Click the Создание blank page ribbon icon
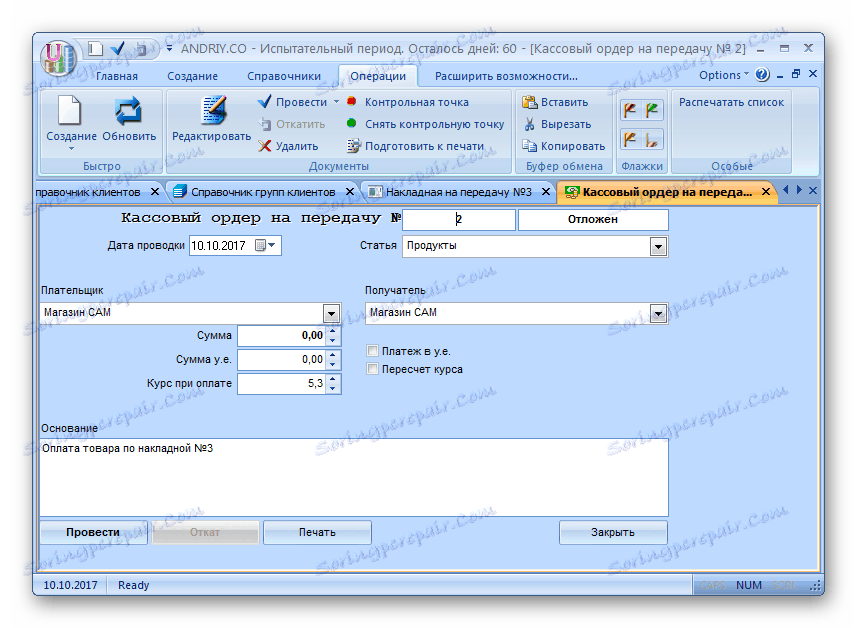This screenshot has height=628, width=857. point(70,110)
